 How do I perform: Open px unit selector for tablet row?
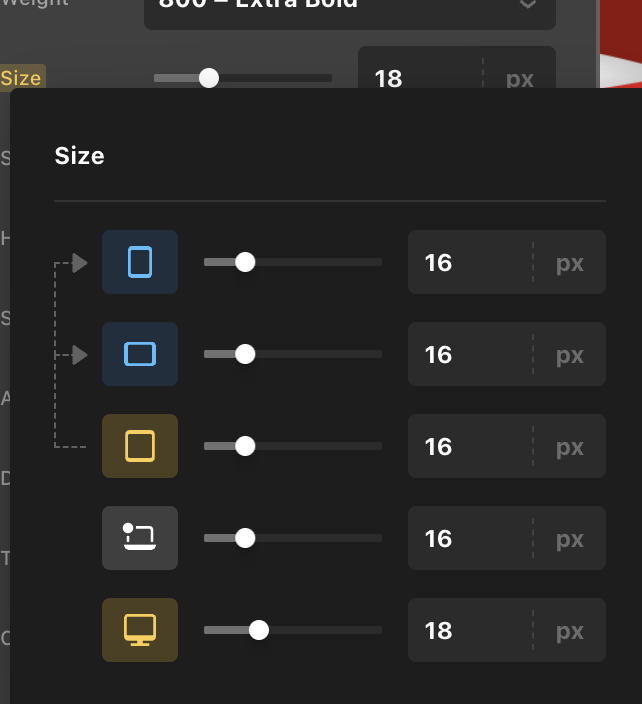(x=570, y=446)
